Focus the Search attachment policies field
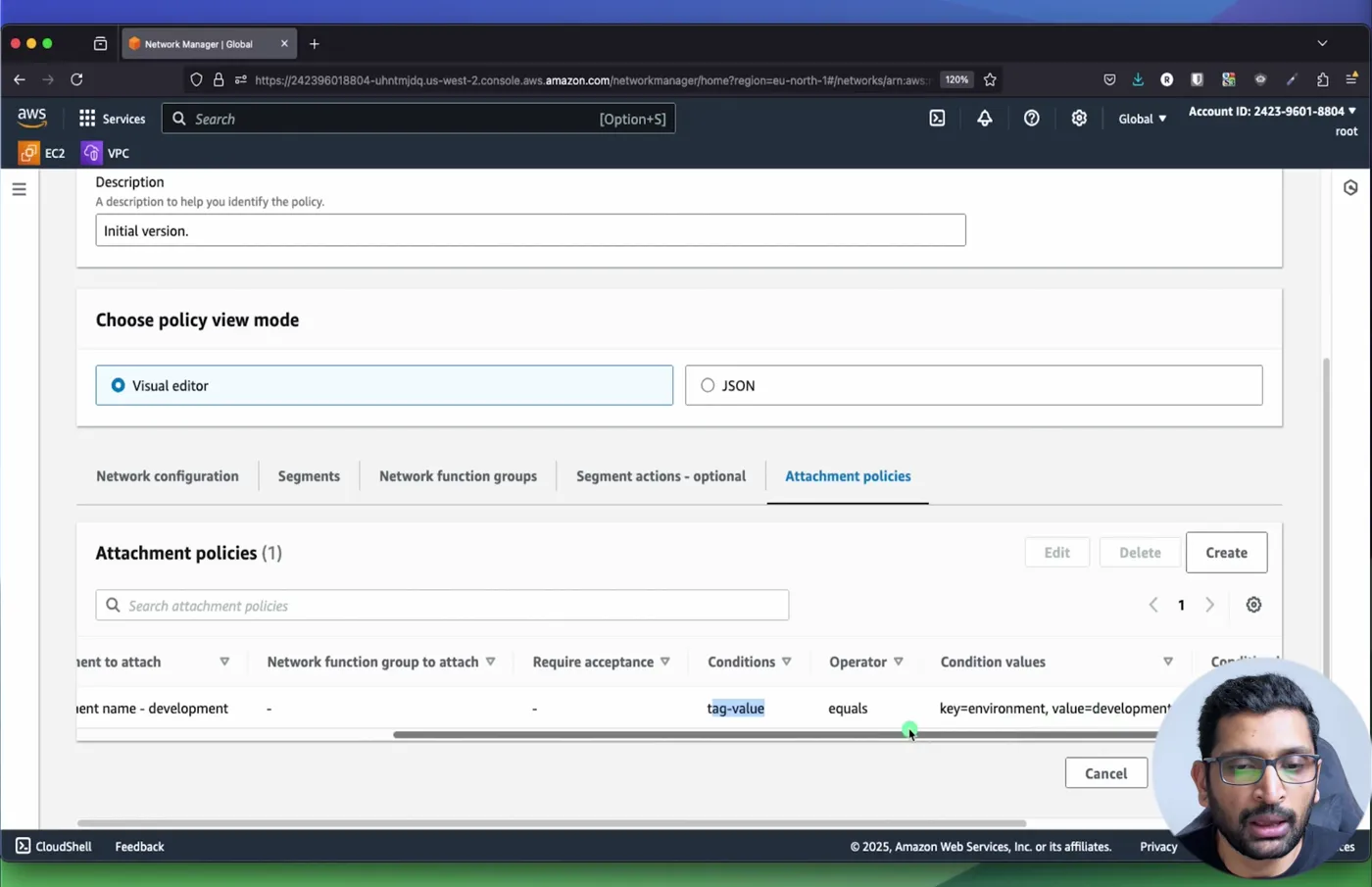The height and width of the screenshot is (887, 1372). tap(442, 606)
